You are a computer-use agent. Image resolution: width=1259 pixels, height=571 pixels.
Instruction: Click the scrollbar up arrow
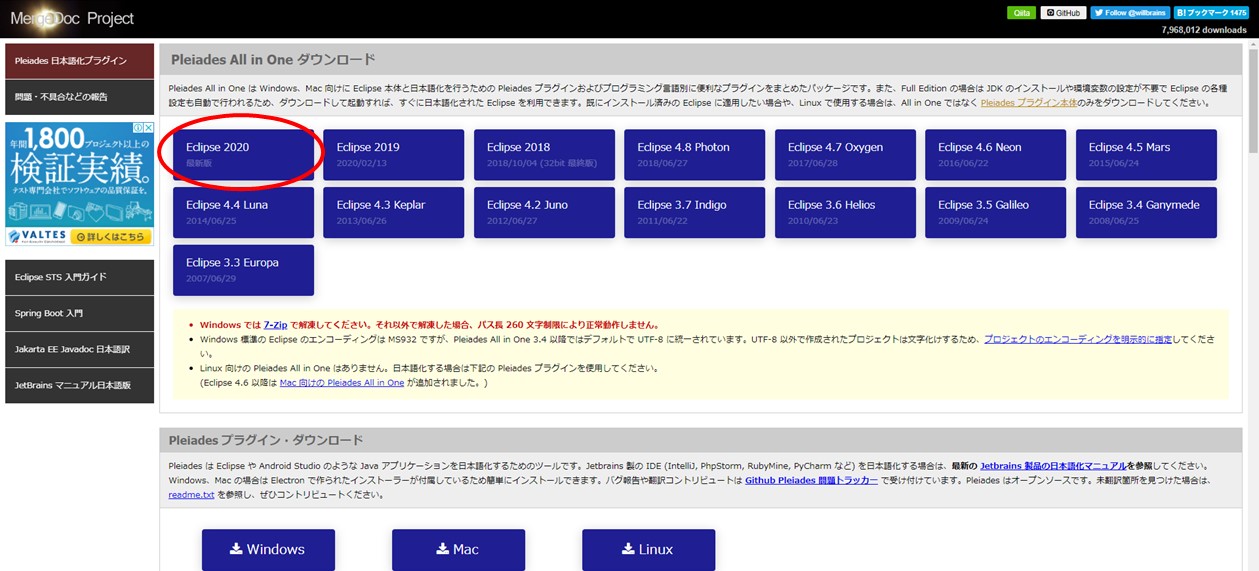click(1253, 46)
